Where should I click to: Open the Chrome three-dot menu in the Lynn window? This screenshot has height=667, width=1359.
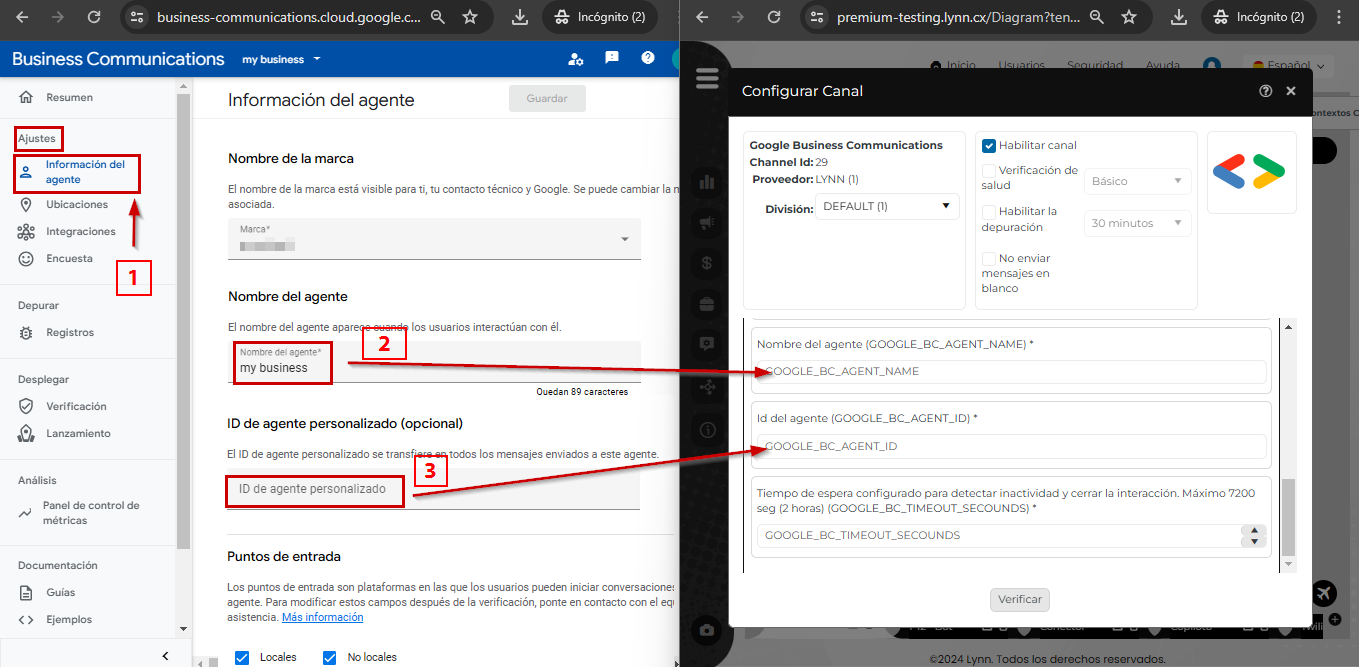(x=1339, y=17)
